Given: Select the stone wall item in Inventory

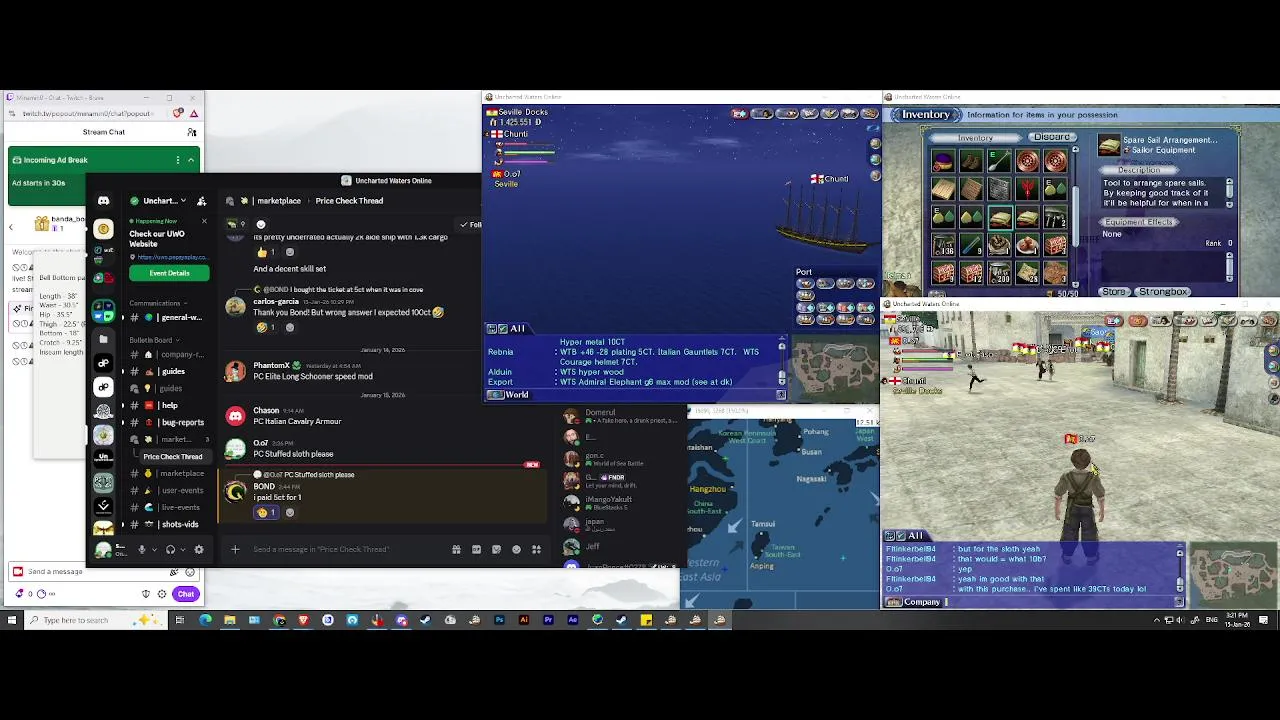Looking at the screenshot, I should [x=999, y=190].
